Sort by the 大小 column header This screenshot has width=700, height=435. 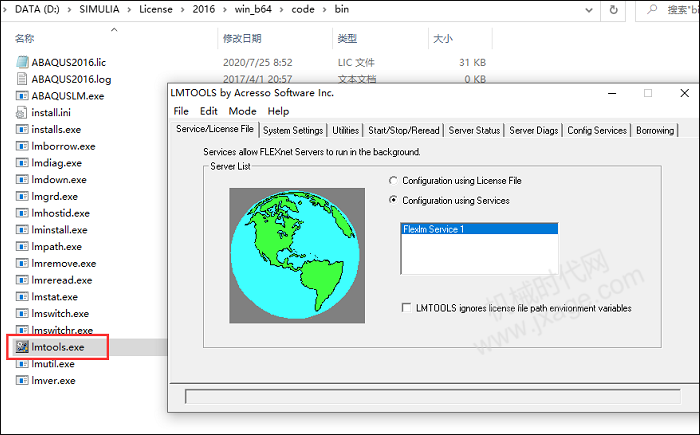443,38
